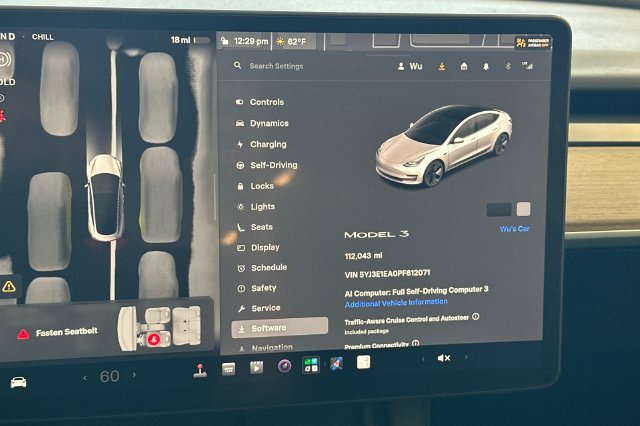Tap the red seatbelt alert triangle
This screenshot has width=640, height=426.
[24, 334]
